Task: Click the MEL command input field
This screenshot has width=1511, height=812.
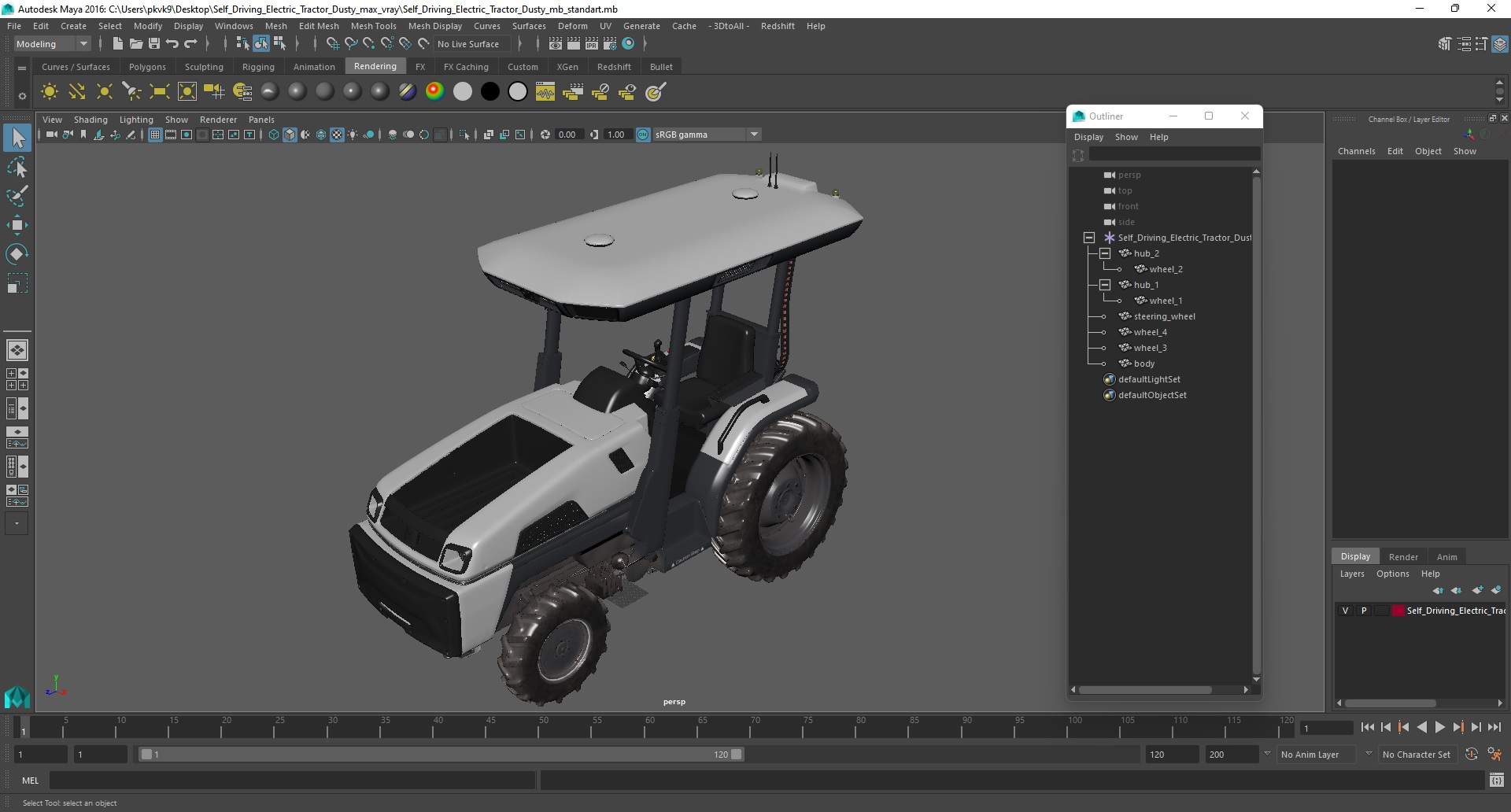Action: point(292,780)
